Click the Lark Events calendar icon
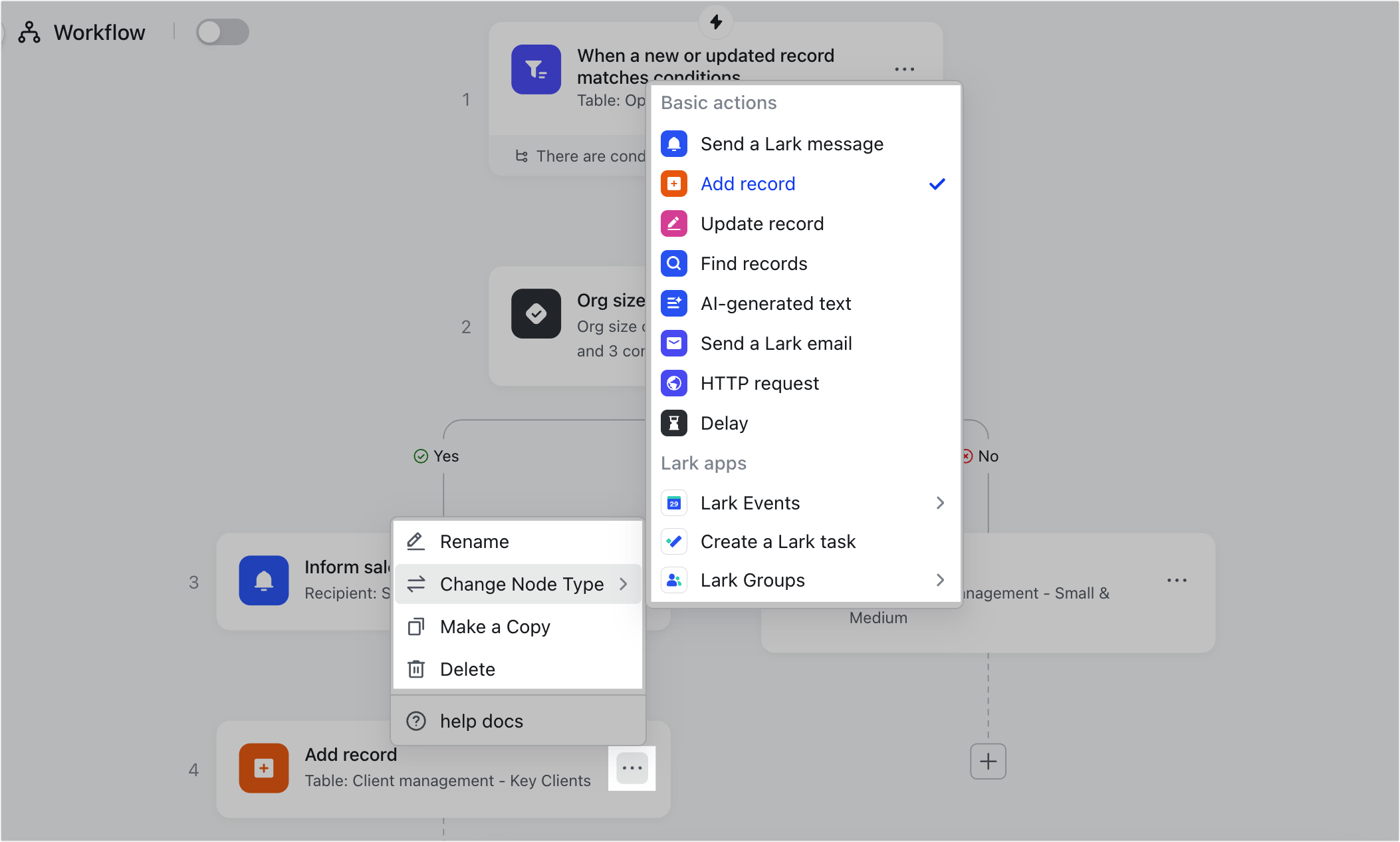 [674, 503]
